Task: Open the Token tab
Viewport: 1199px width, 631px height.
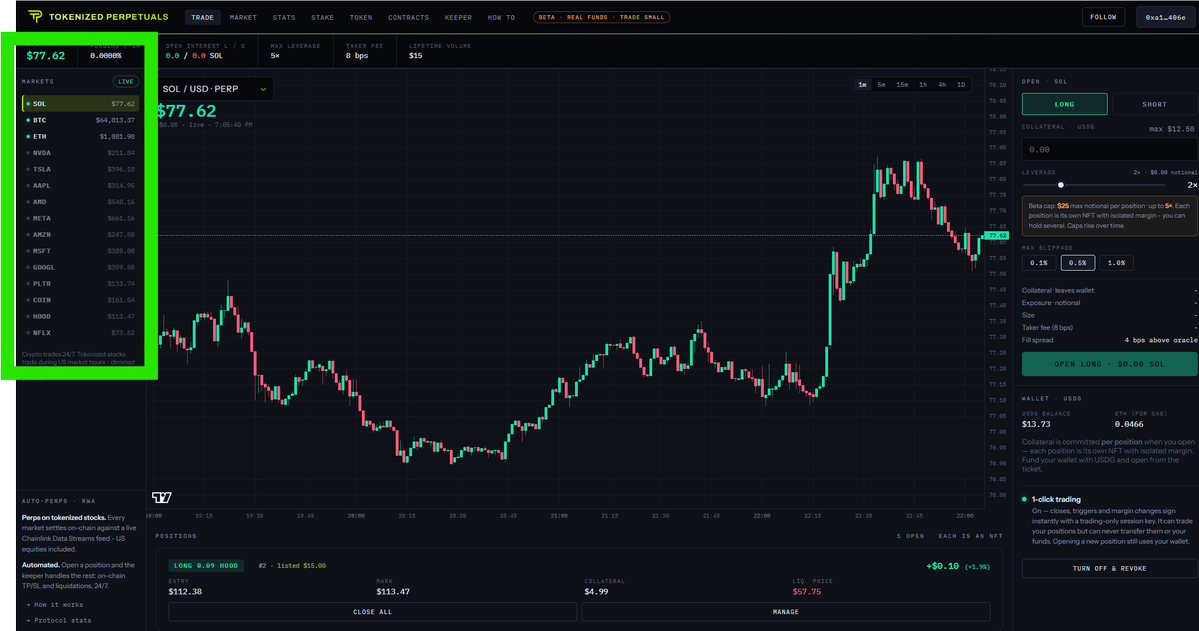Action: 361,17
